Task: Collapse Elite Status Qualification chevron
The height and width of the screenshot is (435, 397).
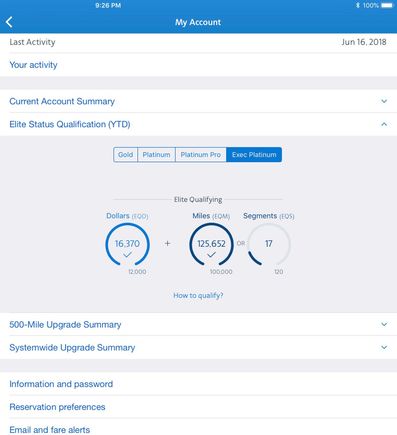Action: [384, 124]
